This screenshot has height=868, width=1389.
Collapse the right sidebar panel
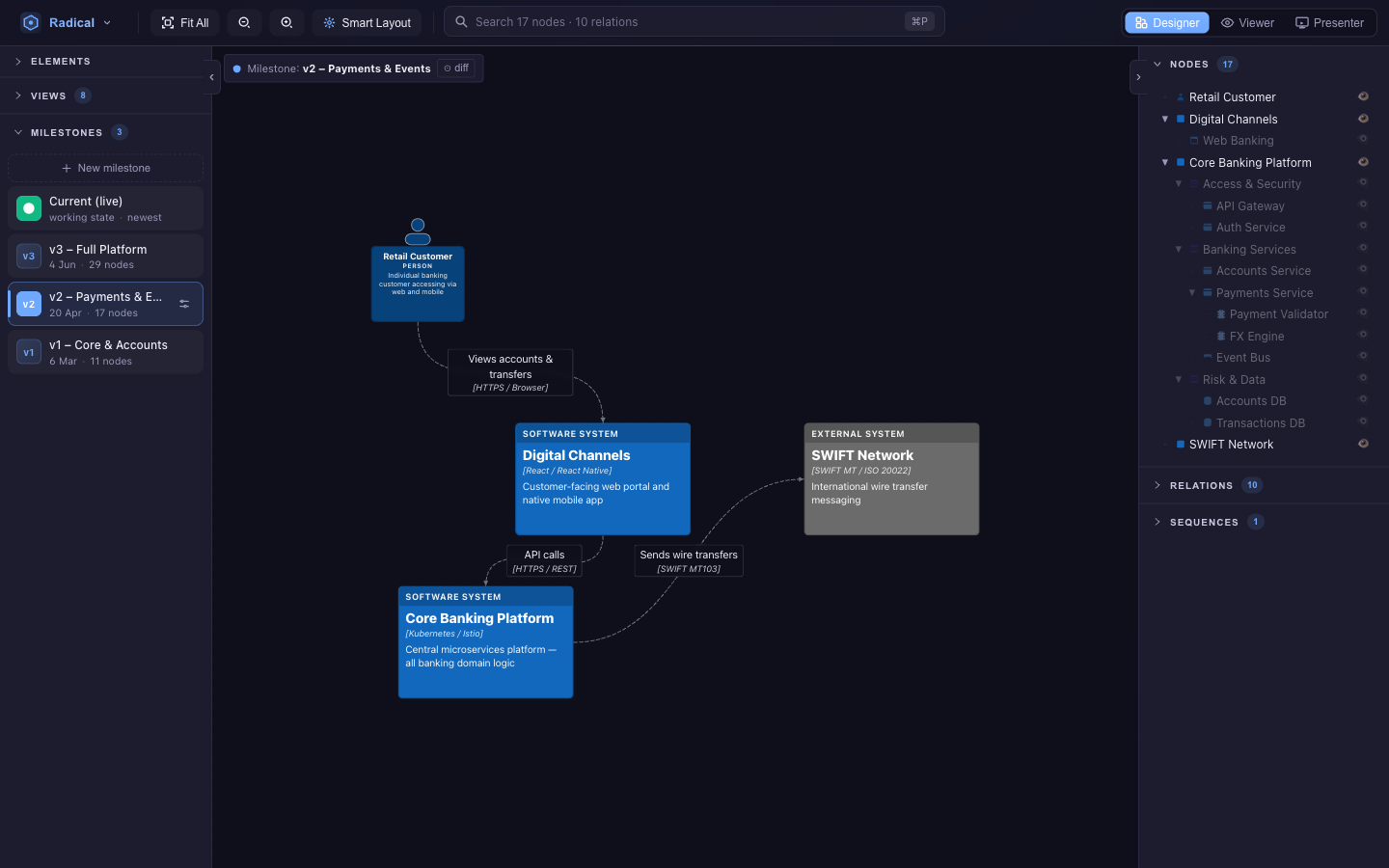coord(1138,77)
